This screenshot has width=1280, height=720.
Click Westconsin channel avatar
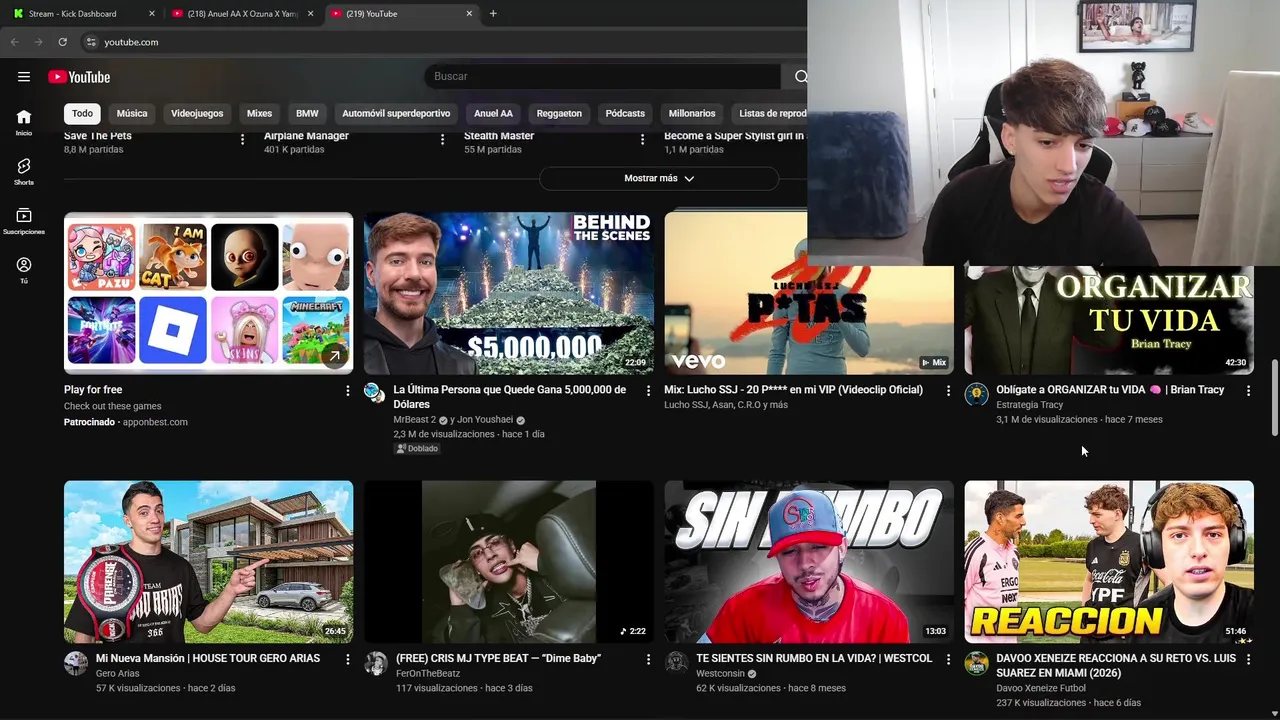tap(676, 663)
